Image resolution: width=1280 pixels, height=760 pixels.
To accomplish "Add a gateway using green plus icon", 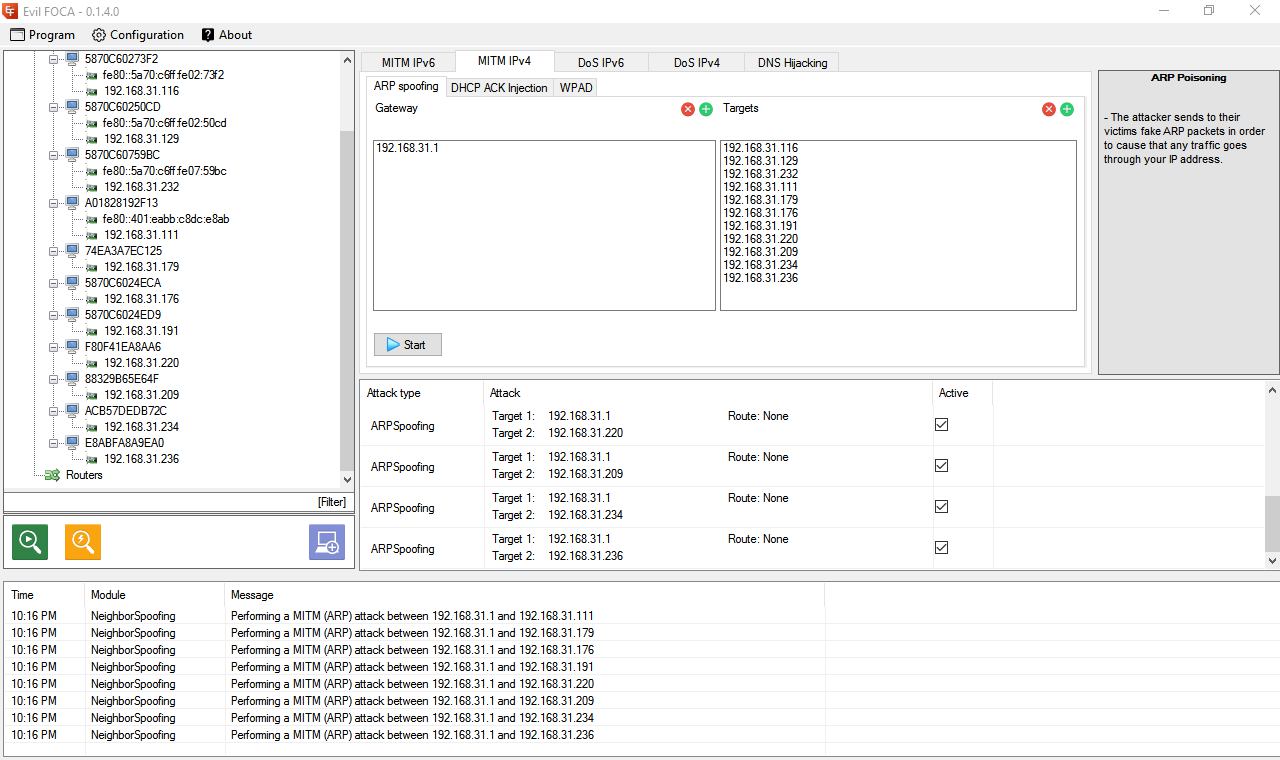I will pos(706,109).
